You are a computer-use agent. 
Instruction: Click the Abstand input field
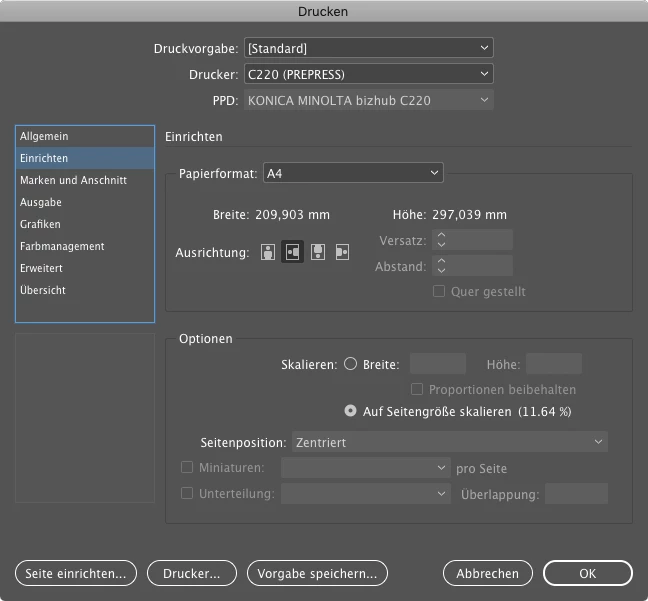pyautogui.click(x=472, y=266)
